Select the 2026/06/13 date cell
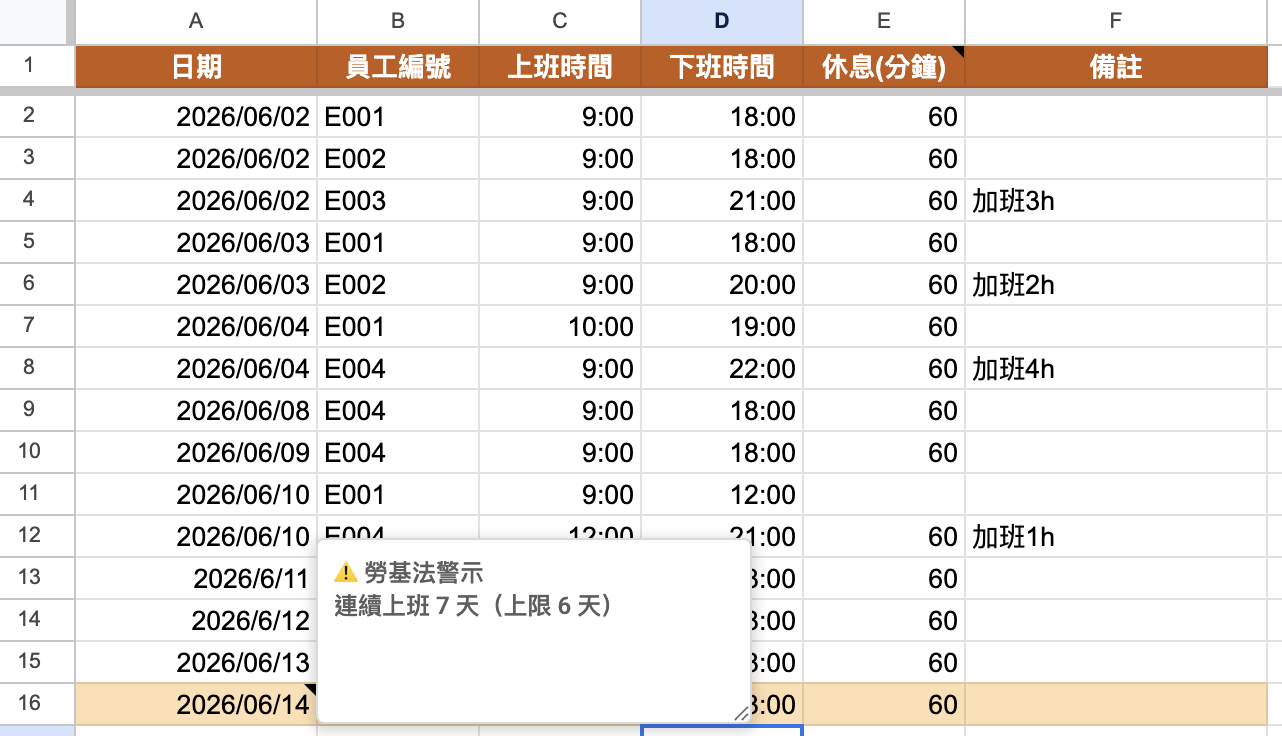Screen dimensions: 1282x736 tap(196, 663)
